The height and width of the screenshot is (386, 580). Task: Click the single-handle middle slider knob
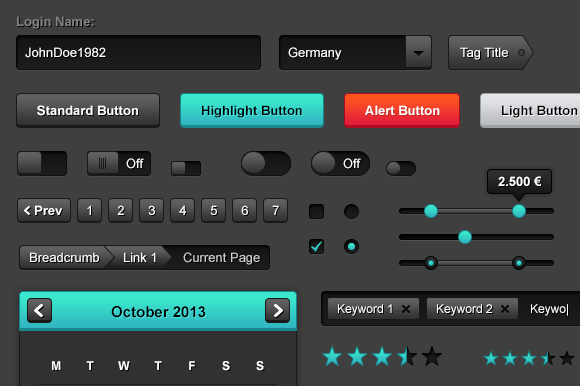[465, 237]
